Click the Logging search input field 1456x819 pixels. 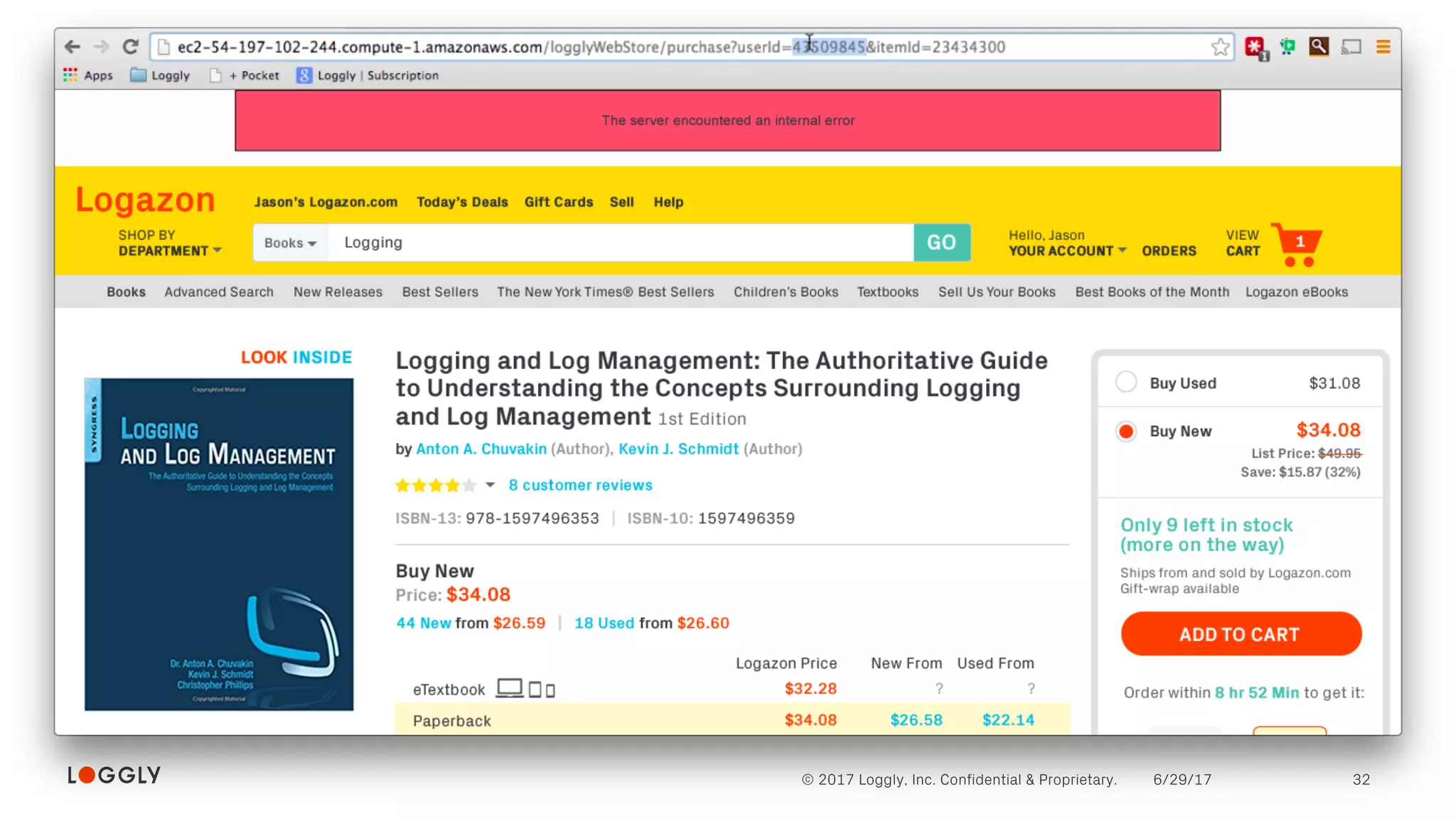point(619,243)
